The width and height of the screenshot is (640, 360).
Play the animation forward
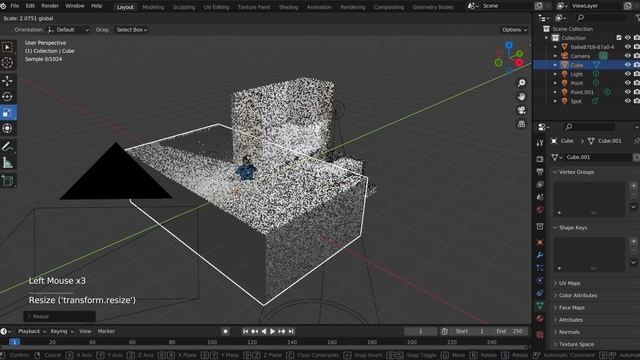tap(272, 331)
